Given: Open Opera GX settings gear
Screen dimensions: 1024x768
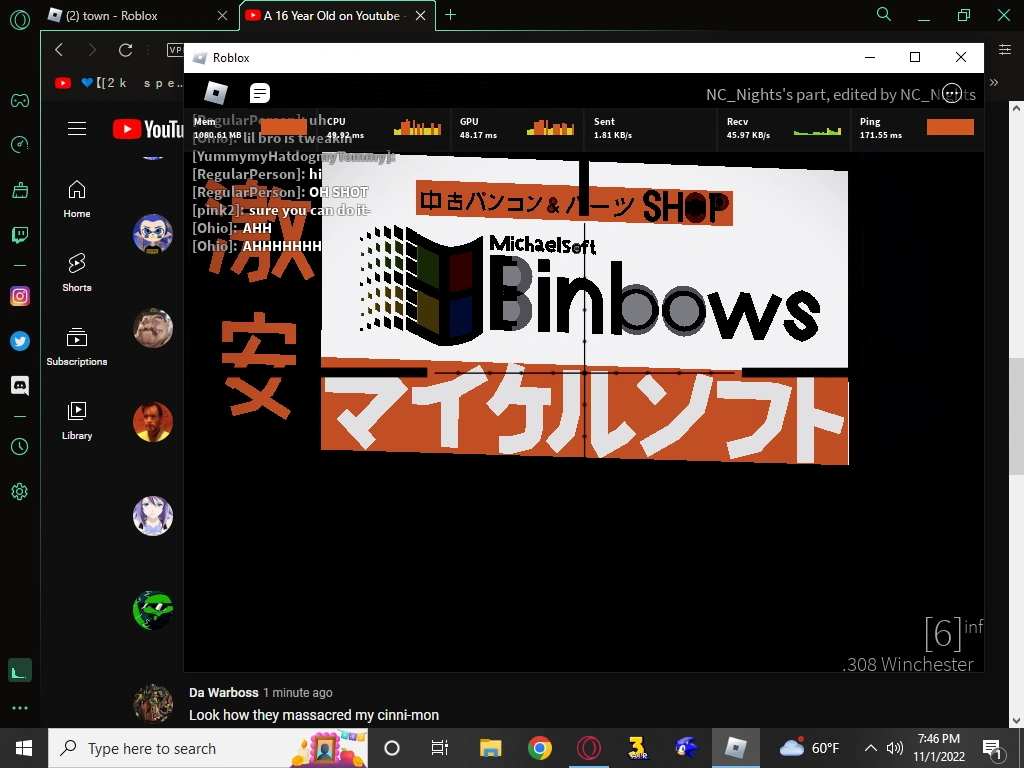Looking at the screenshot, I should coord(19,491).
